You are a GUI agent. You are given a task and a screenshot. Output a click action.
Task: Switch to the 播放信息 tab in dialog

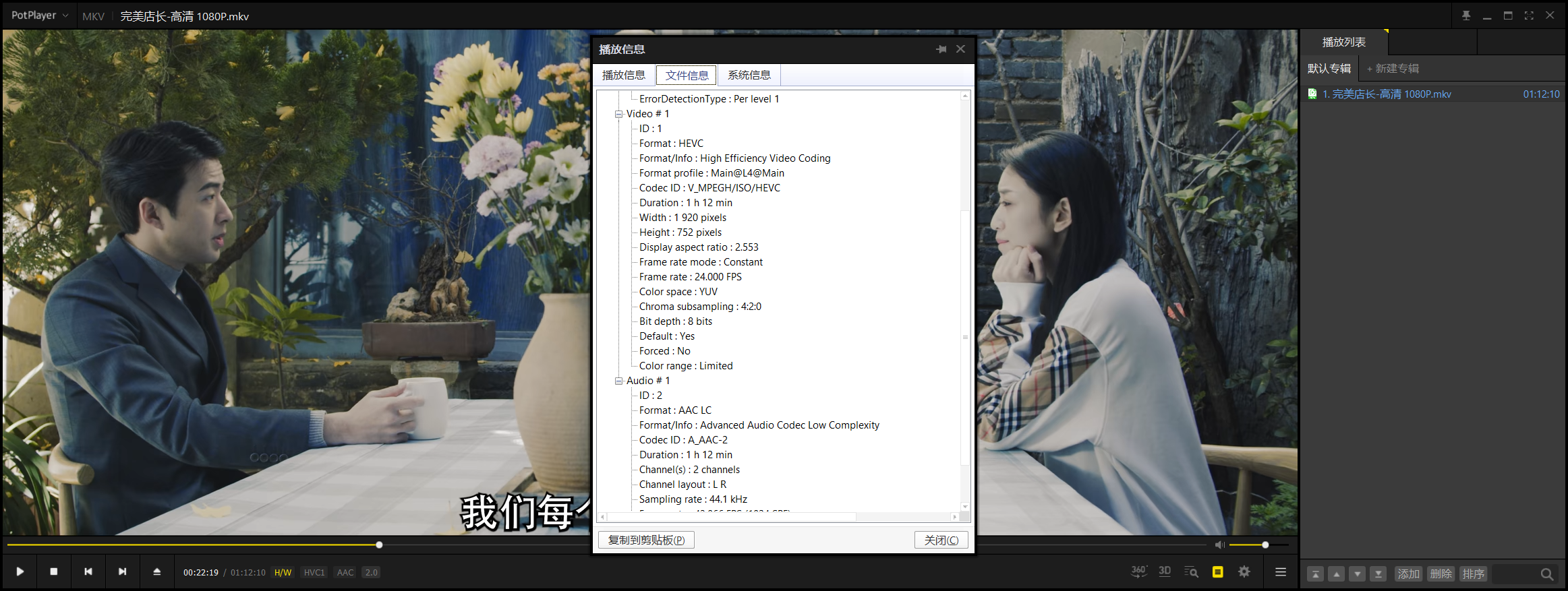624,75
